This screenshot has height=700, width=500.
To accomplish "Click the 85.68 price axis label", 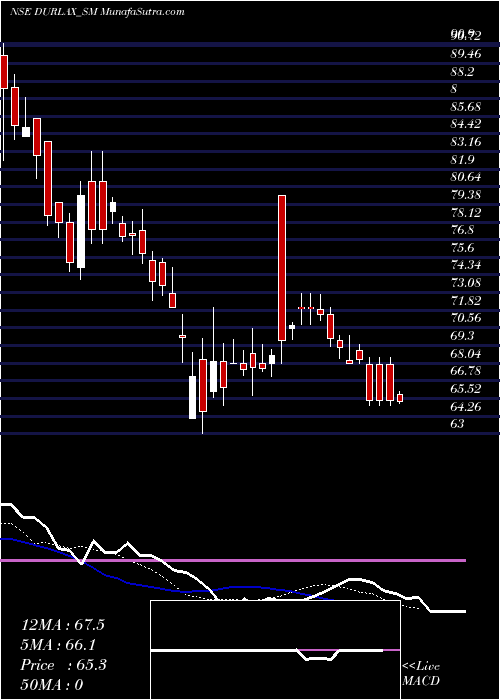I will tap(466, 107).
